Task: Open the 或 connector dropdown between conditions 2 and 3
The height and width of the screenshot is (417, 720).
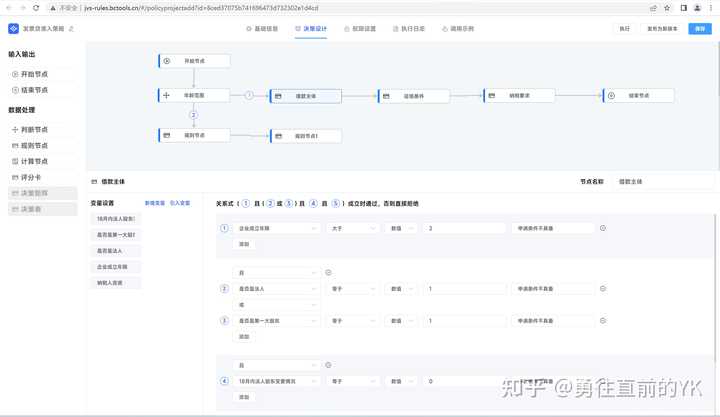Action: (276, 305)
